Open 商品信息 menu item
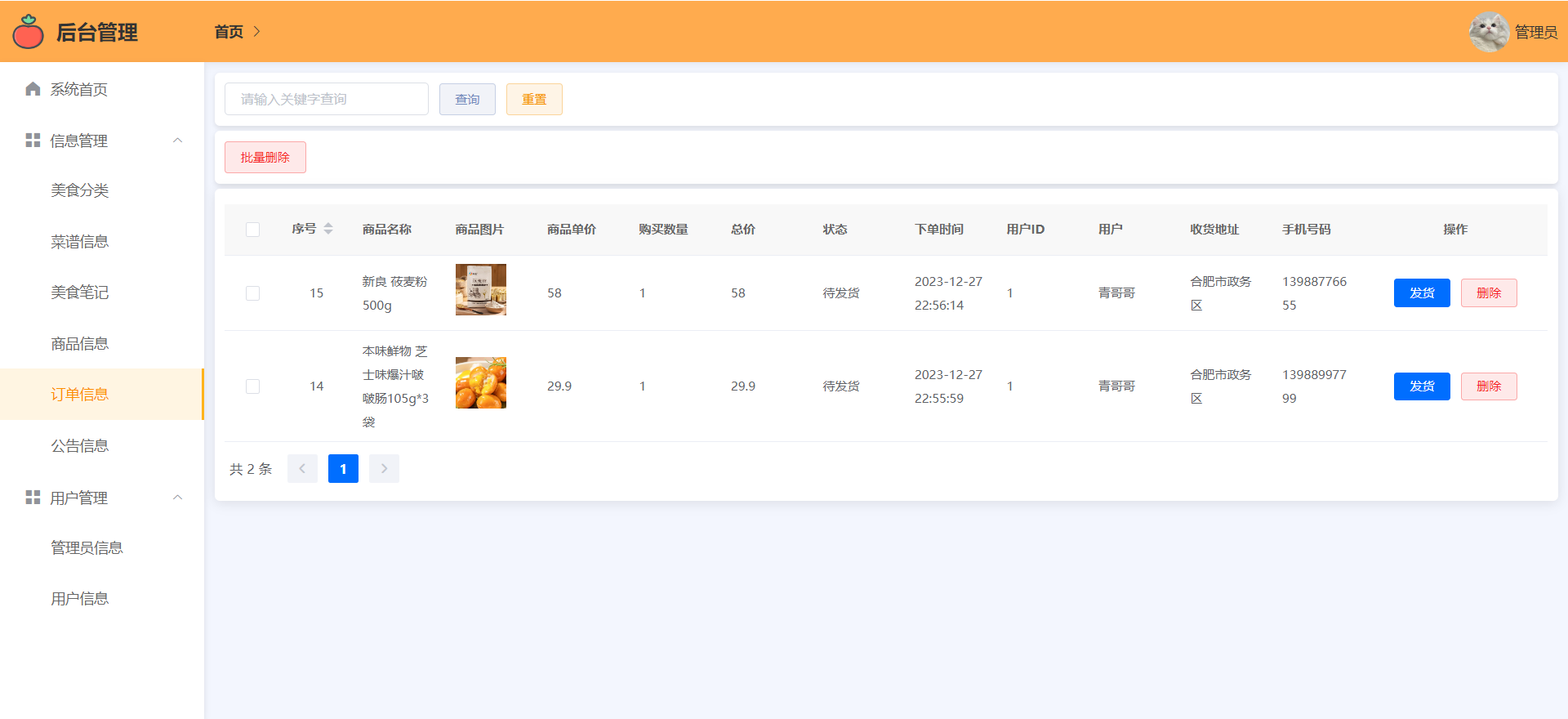 tap(102, 344)
